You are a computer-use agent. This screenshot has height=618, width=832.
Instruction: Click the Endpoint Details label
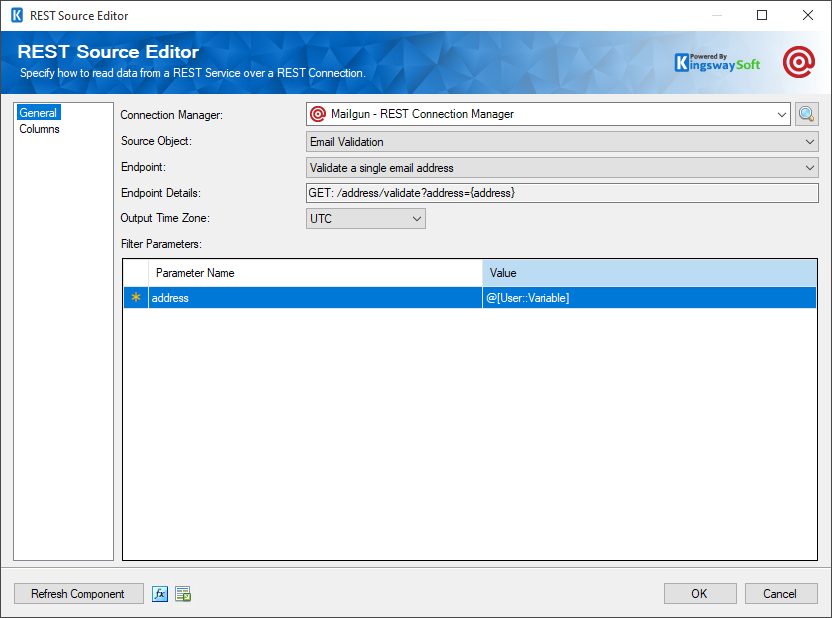click(x=161, y=193)
